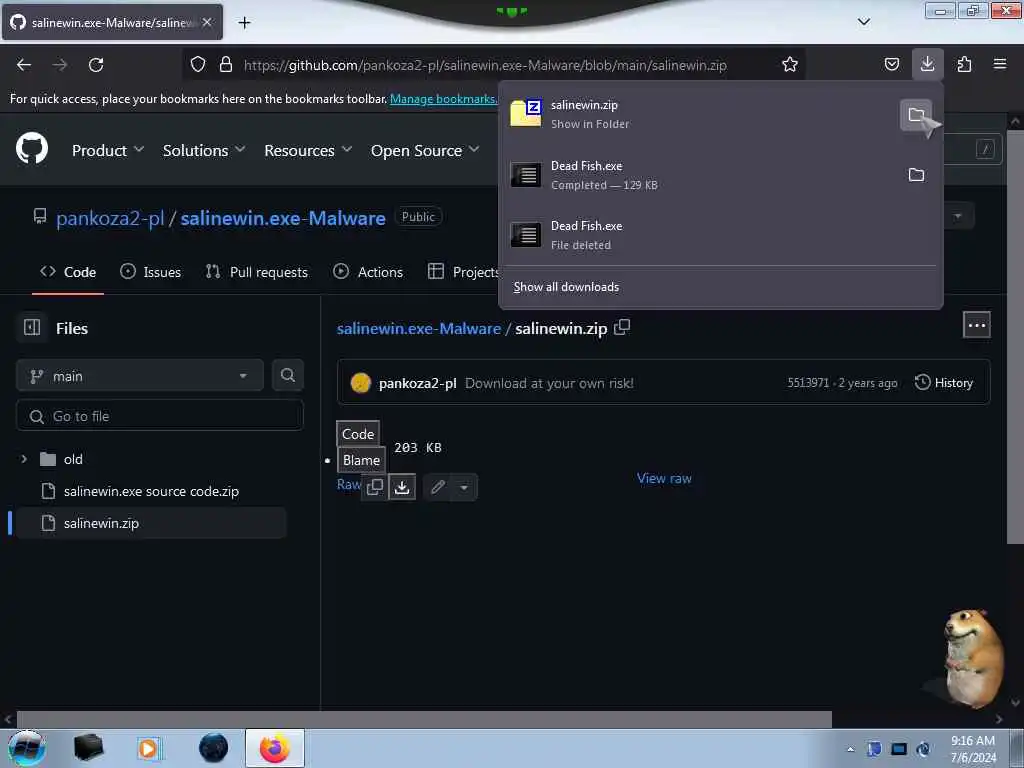The width and height of the screenshot is (1024, 768).
Task: Open more edit options dropdown arrow
Action: point(464,487)
